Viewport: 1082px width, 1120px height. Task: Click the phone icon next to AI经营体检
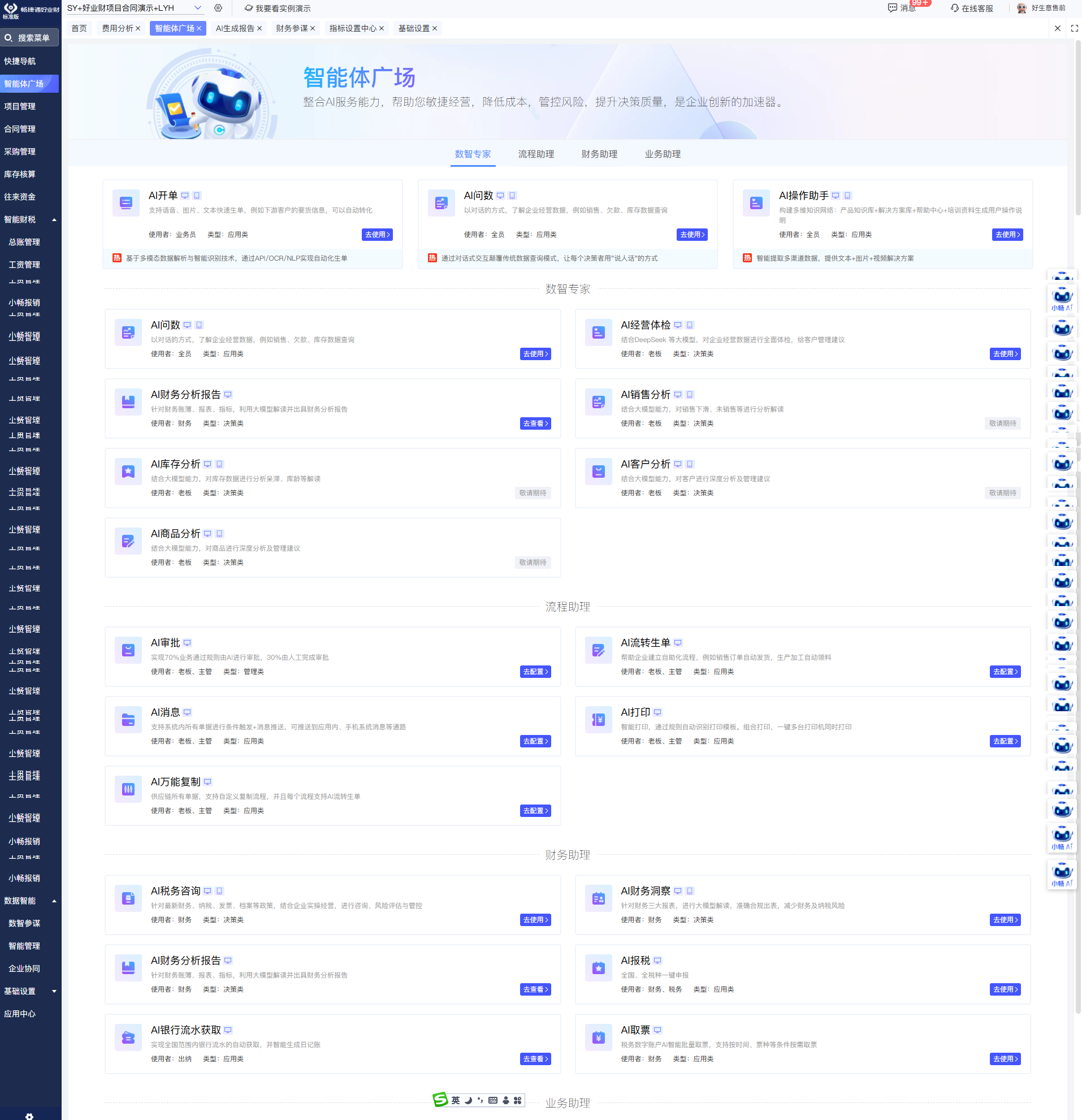(689, 325)
